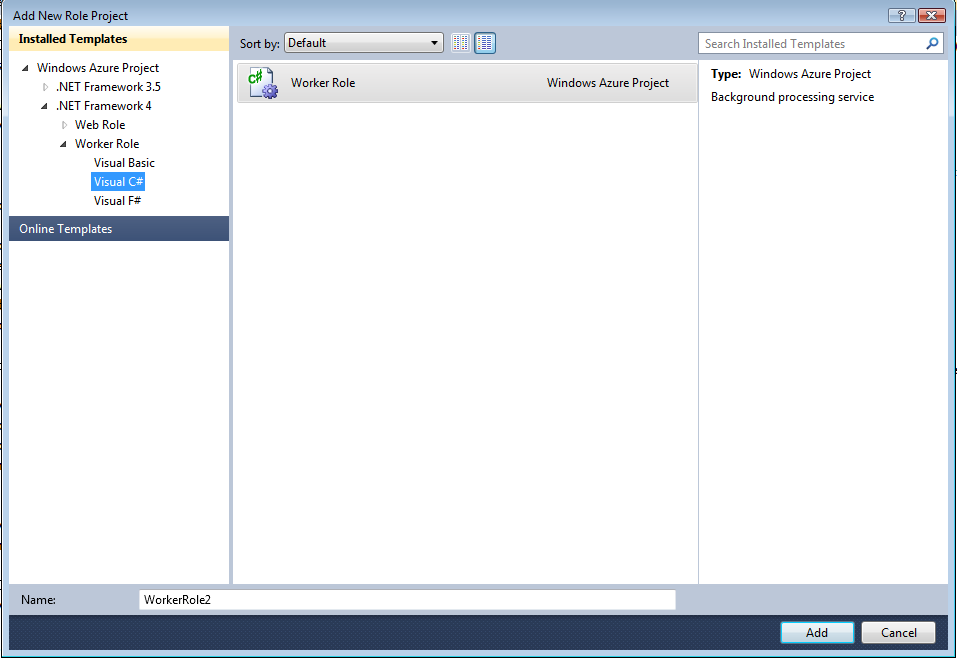Screen dimensions: 957x658
Task: Select .NET Framework 4 tree item
Action: pos(103,106)
